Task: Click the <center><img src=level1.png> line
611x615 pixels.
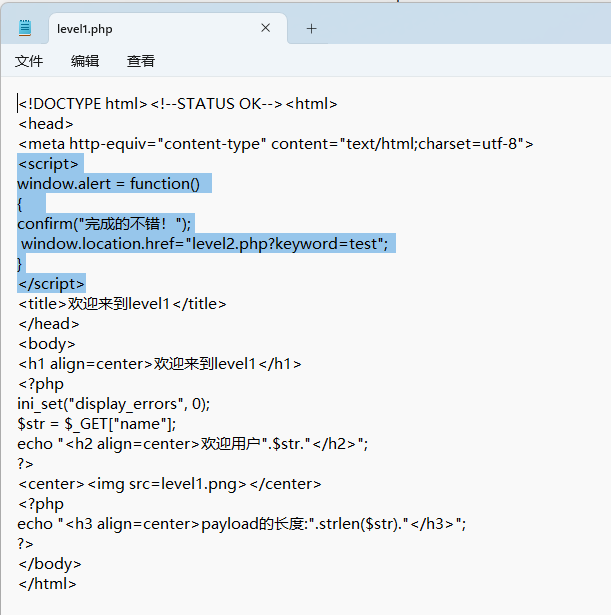Action: pyautogui.click(x=170, y=484)
